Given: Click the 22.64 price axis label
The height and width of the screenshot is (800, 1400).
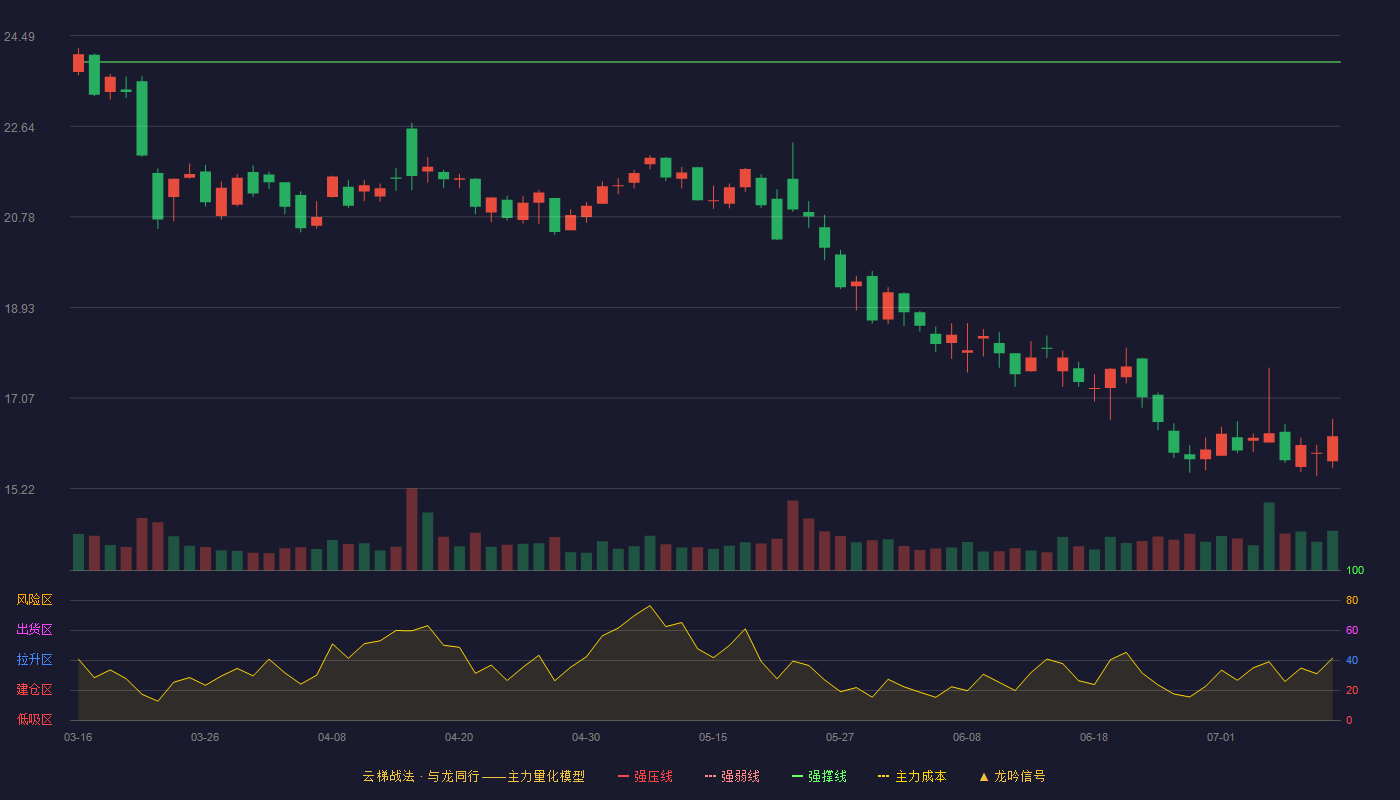Looking at the screenshot, I should (19, 128).
